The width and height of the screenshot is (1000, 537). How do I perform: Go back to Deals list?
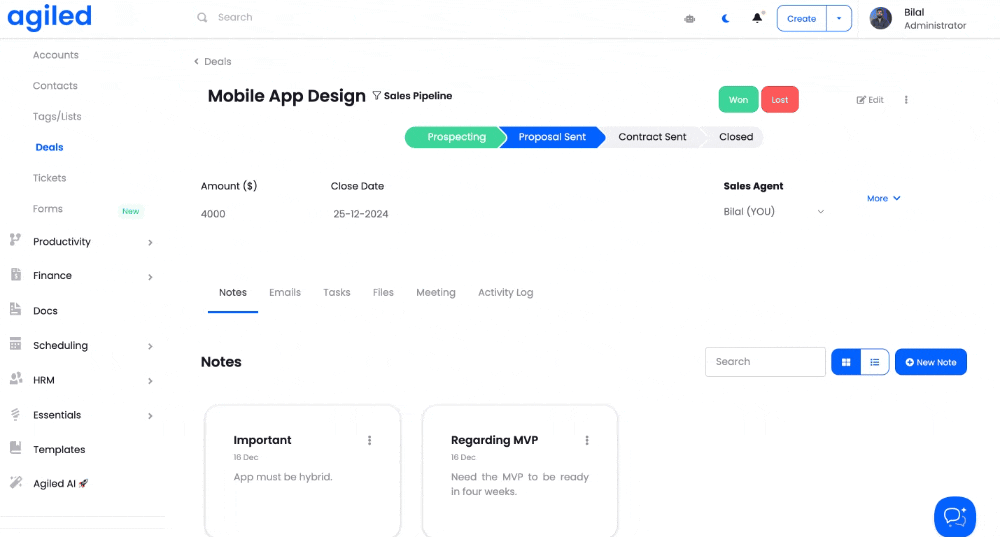coord(212,62)
